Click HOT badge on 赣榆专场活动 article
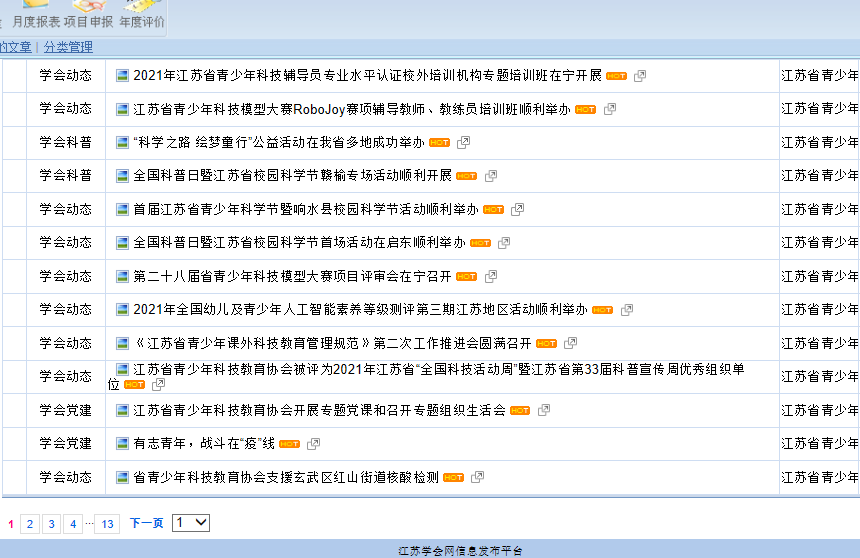Screen dimensions: 860x558 tap(467, 176)
